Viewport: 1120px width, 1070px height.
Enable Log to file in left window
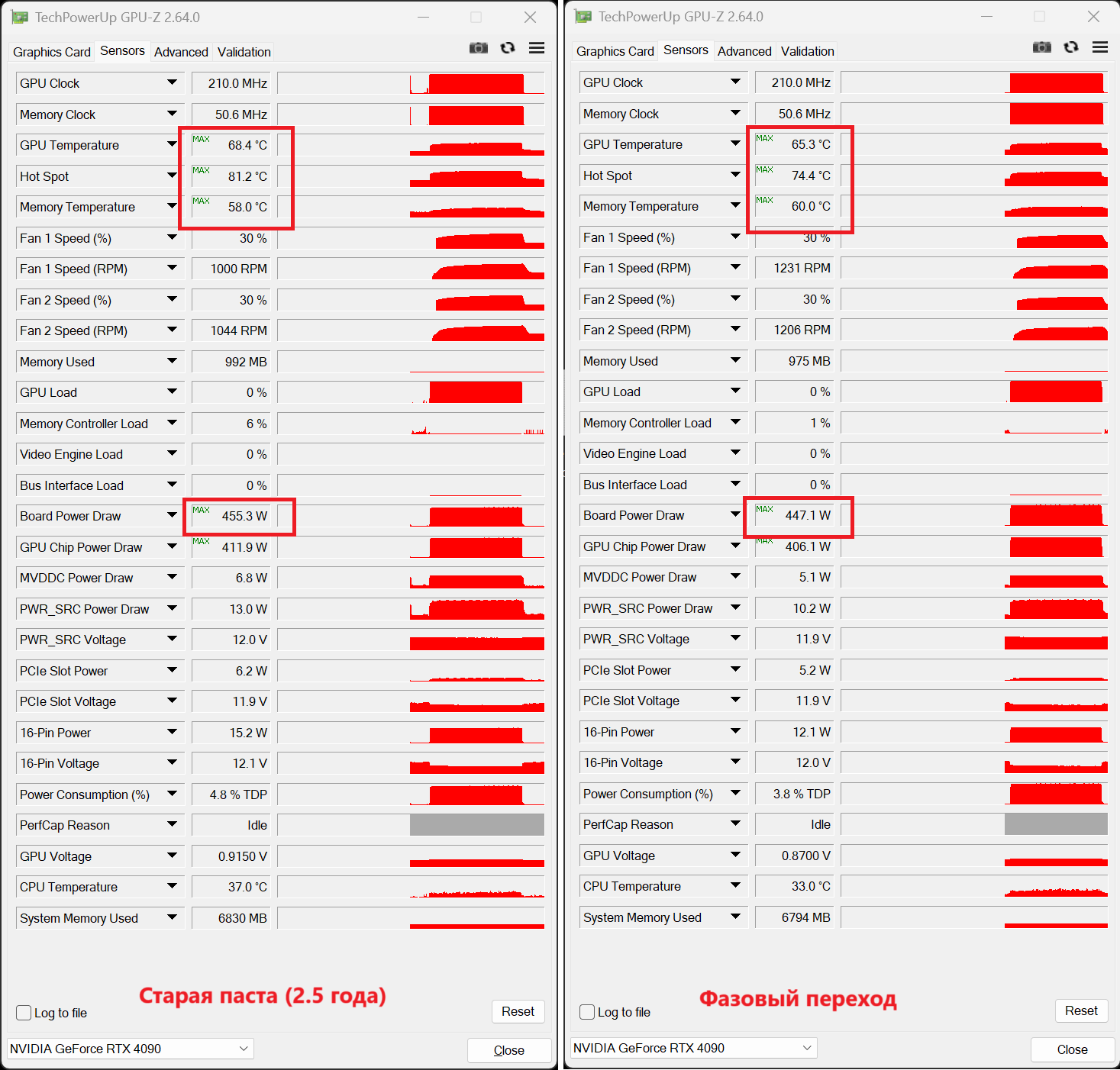[24, 1013]
